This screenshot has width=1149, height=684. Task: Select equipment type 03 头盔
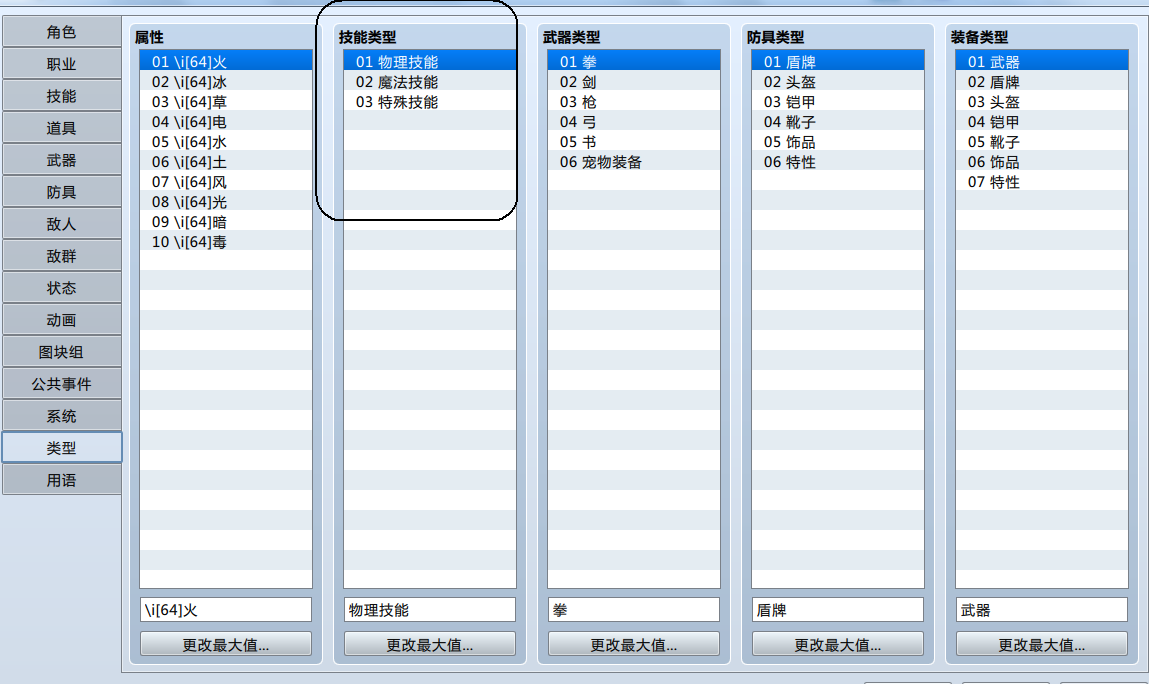tap(1041, 101)
